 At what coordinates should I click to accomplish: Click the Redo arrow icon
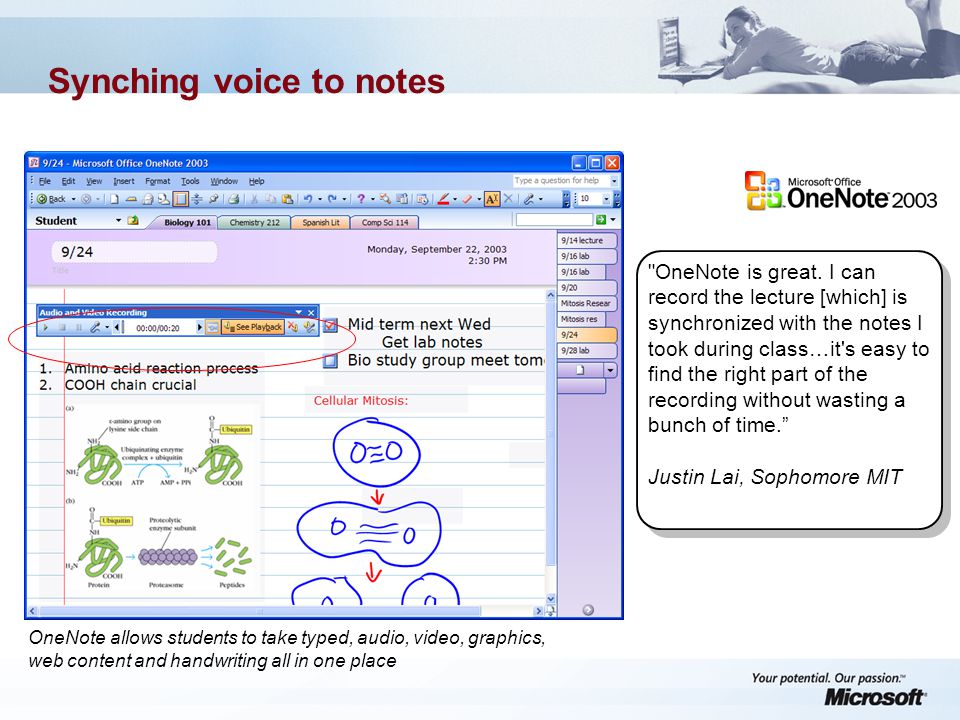[332, 199]
